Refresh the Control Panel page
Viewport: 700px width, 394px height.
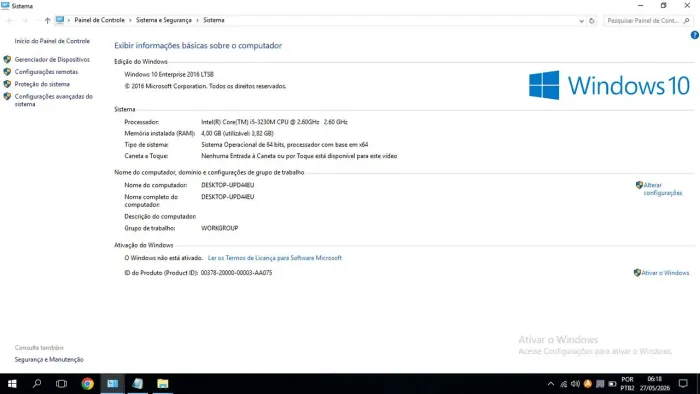pos(592,21)
